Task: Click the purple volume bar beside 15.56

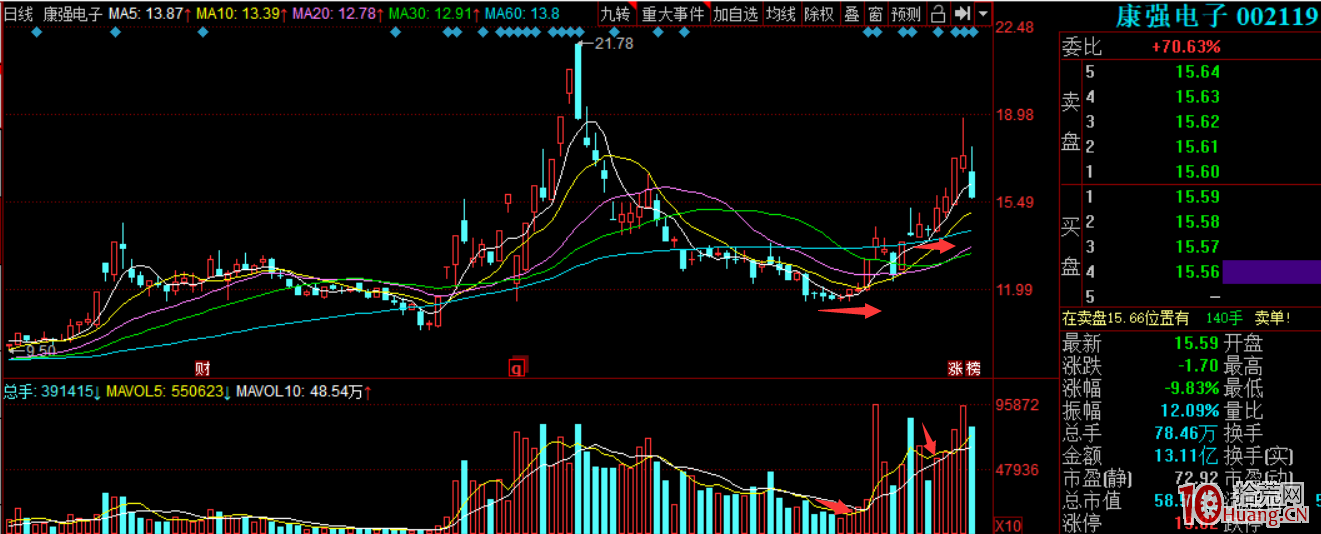Action: tap(1271, 272)
